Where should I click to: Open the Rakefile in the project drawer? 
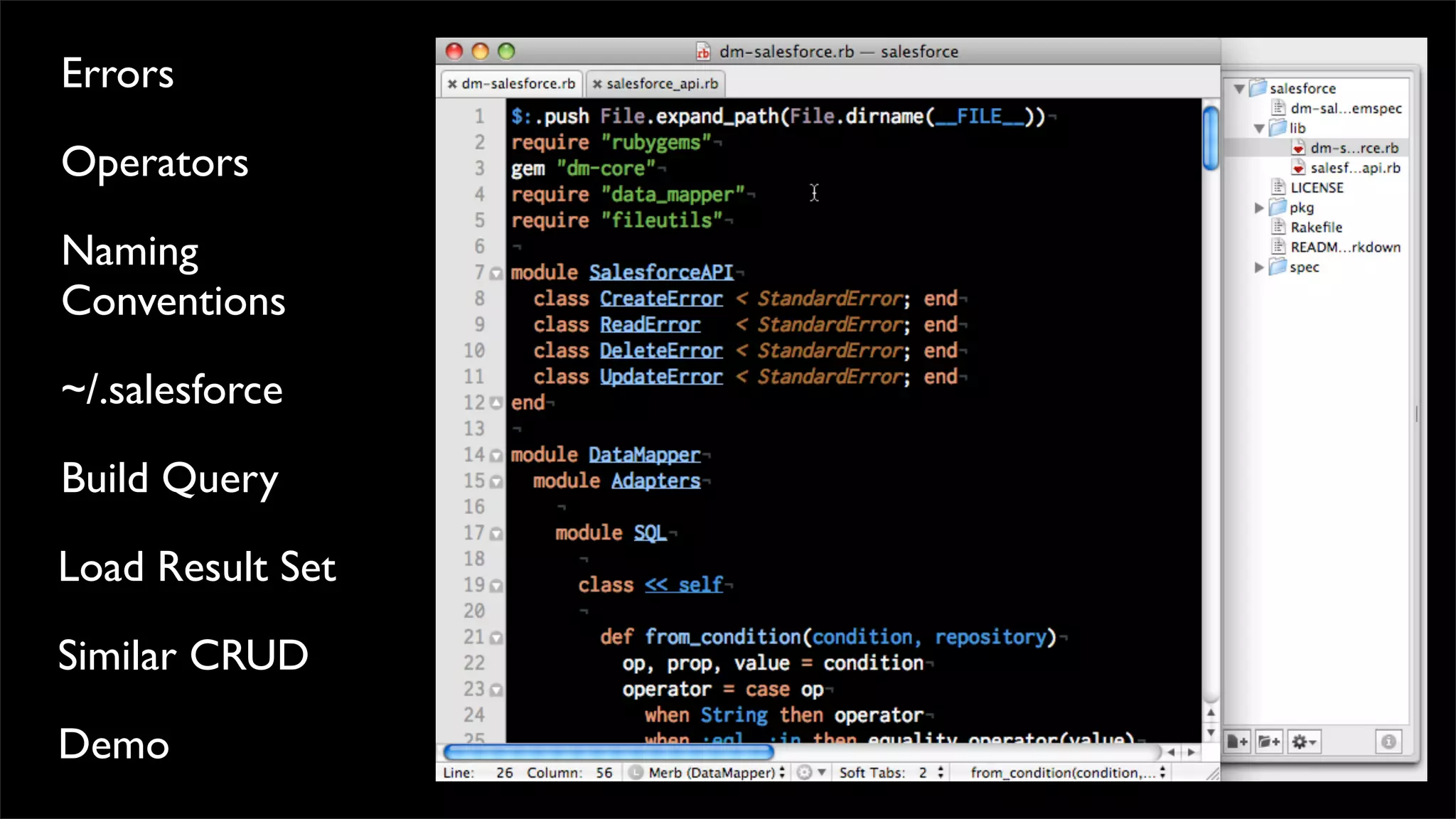pyautogui.click(x=1316, y=227)
